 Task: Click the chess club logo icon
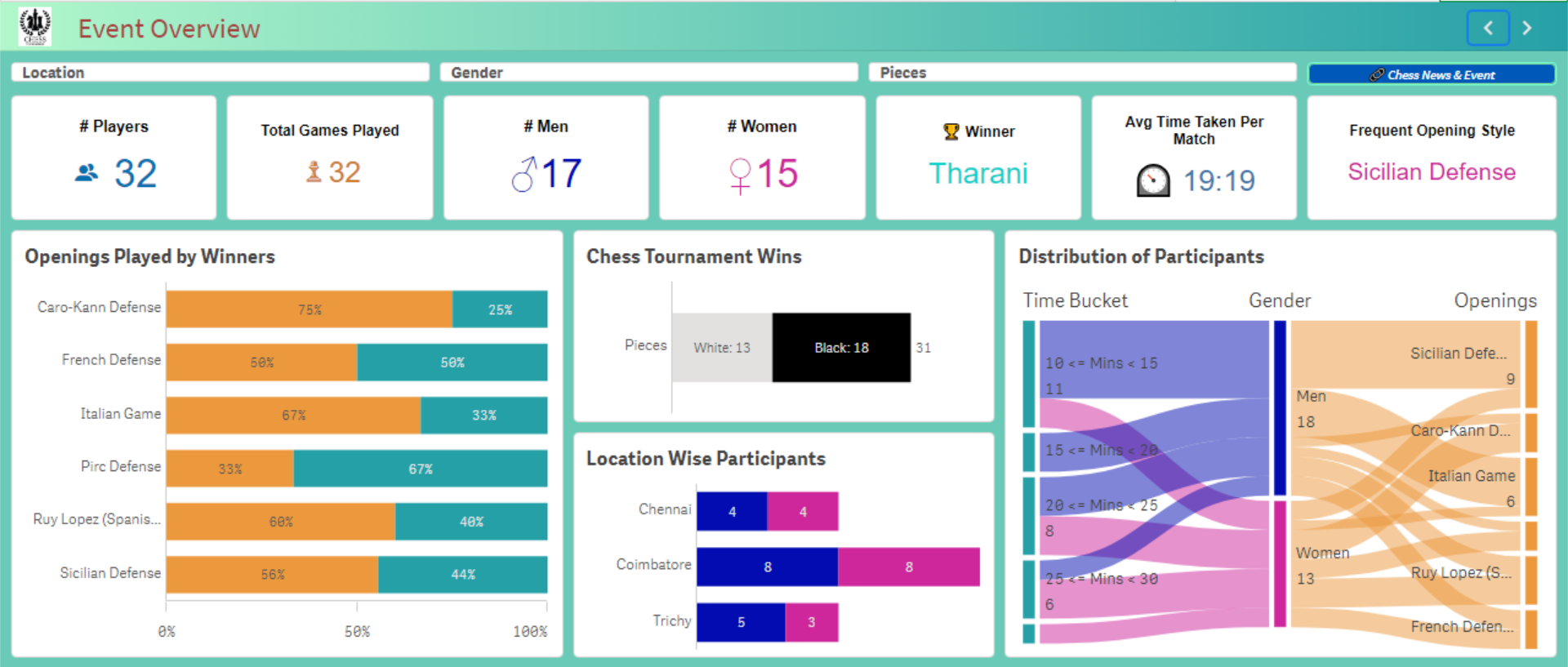[x=35, y=27]
